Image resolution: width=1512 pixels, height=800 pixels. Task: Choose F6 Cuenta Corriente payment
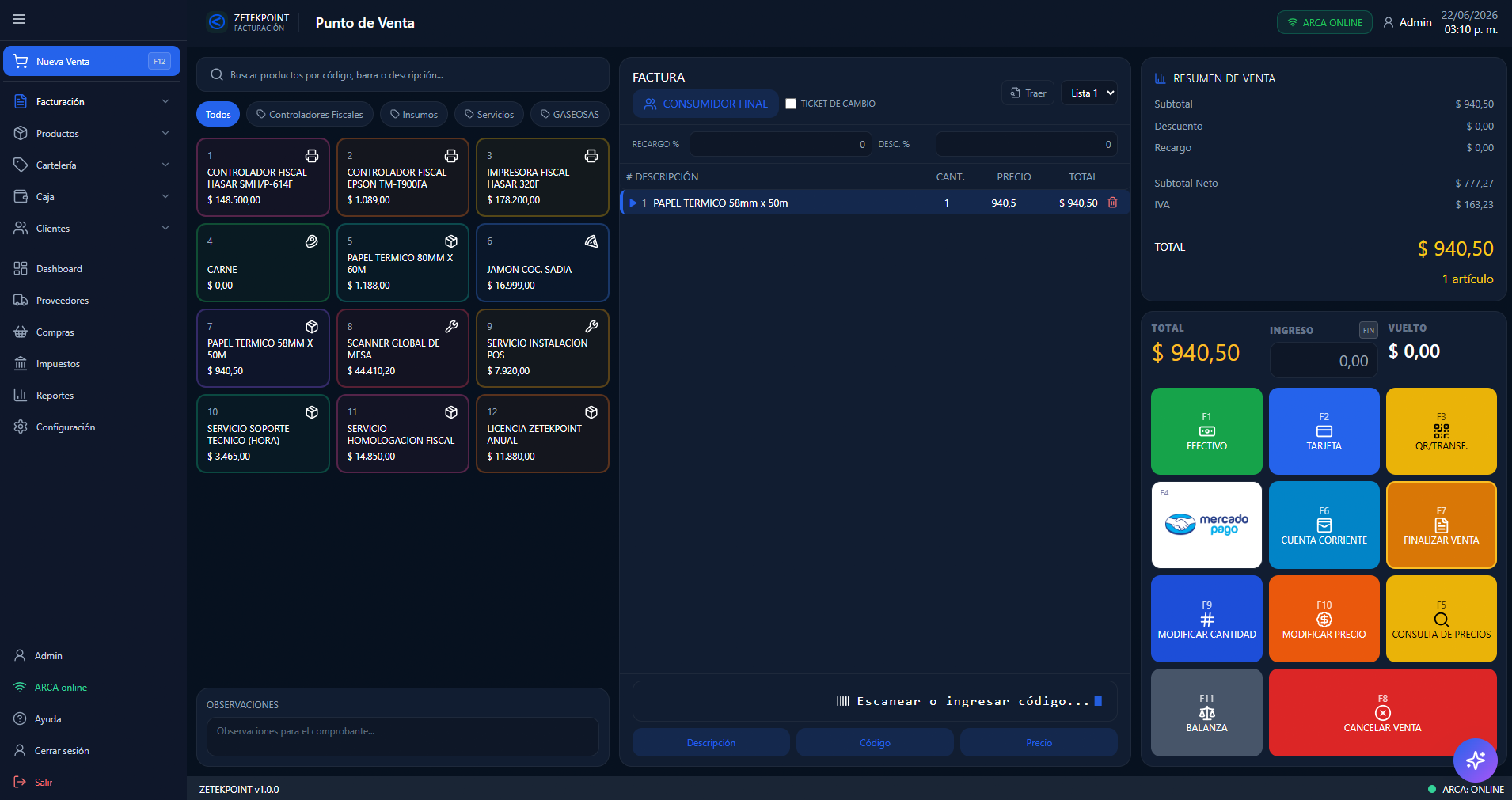point(1324,525)
